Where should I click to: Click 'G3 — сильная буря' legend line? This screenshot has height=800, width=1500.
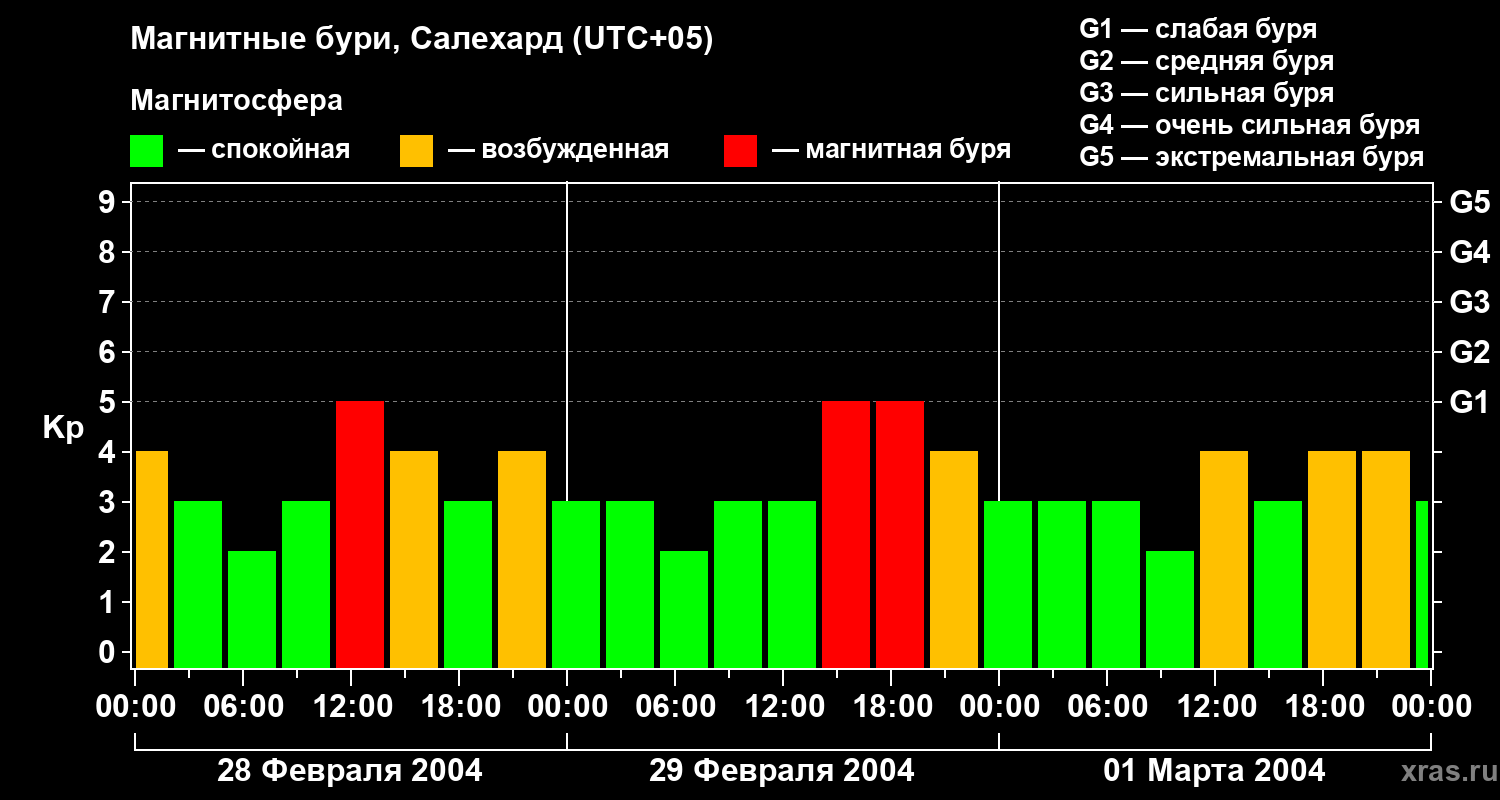(x=1206, y=93)
